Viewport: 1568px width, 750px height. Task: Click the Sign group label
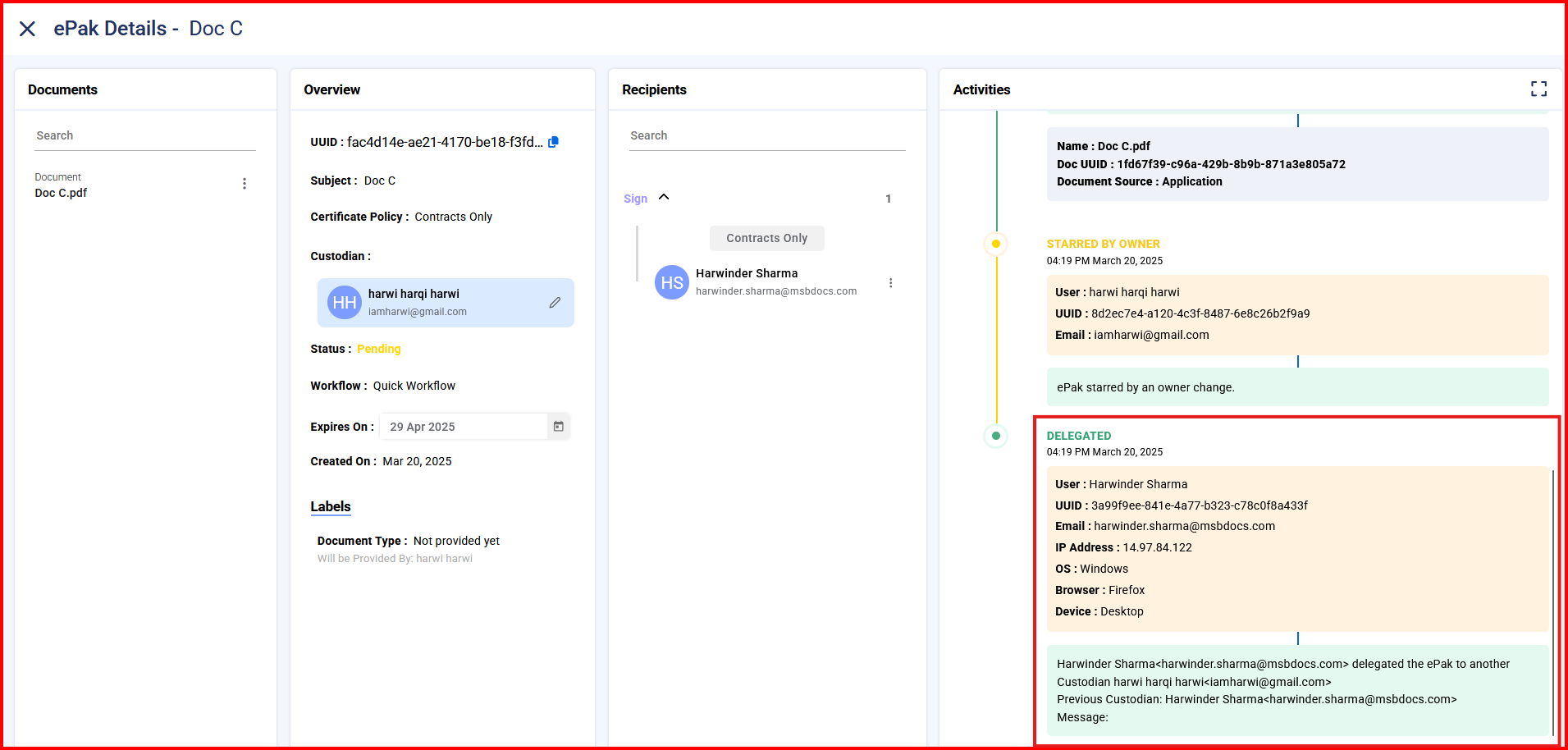(x=635, y=199)
